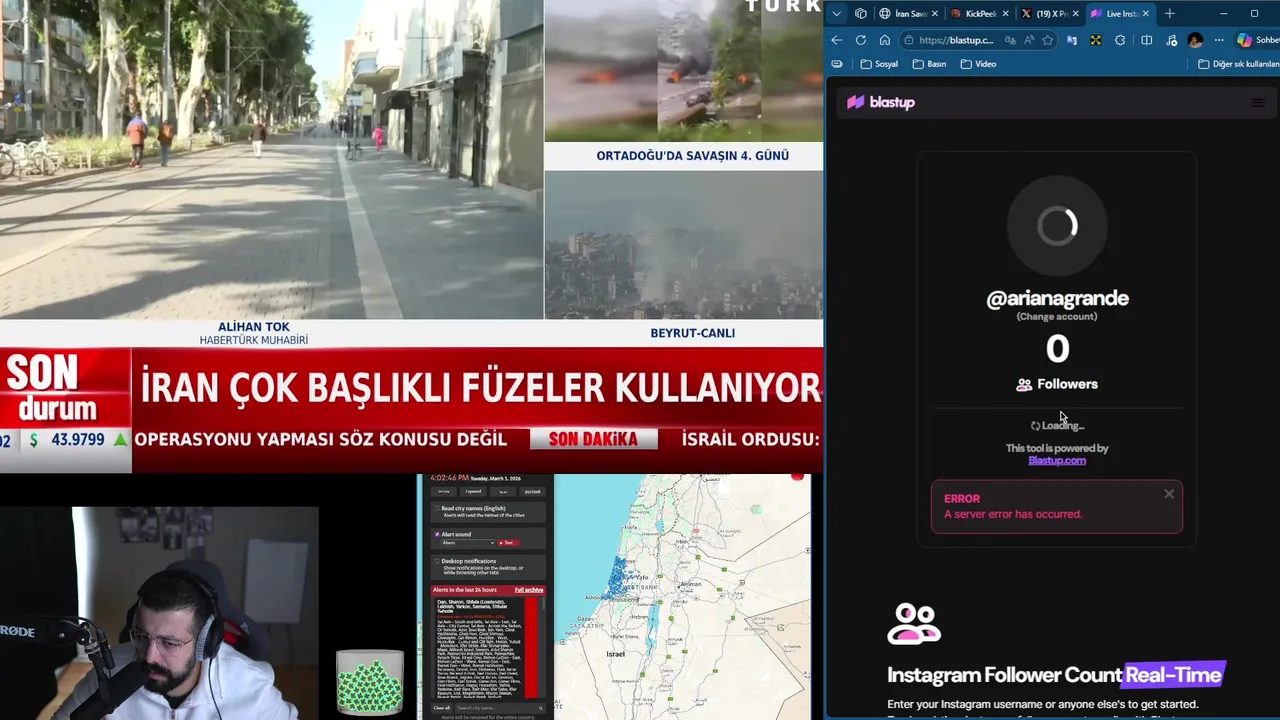Open a new browser tab
The height and width of the screenshot is (720, 1280).
point(1170,13)
